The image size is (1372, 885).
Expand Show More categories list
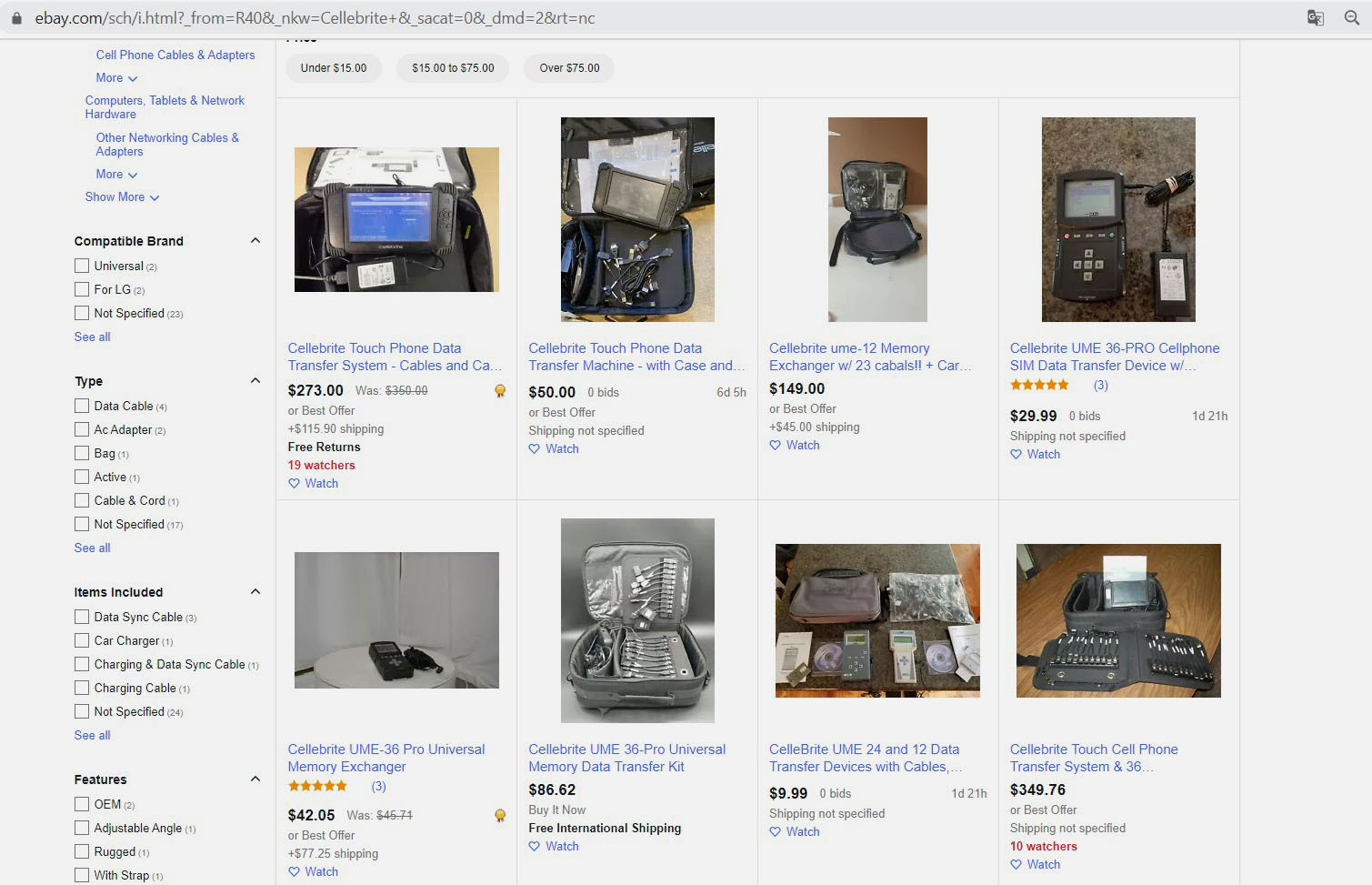pyautogui.click(x=122, y=197)
